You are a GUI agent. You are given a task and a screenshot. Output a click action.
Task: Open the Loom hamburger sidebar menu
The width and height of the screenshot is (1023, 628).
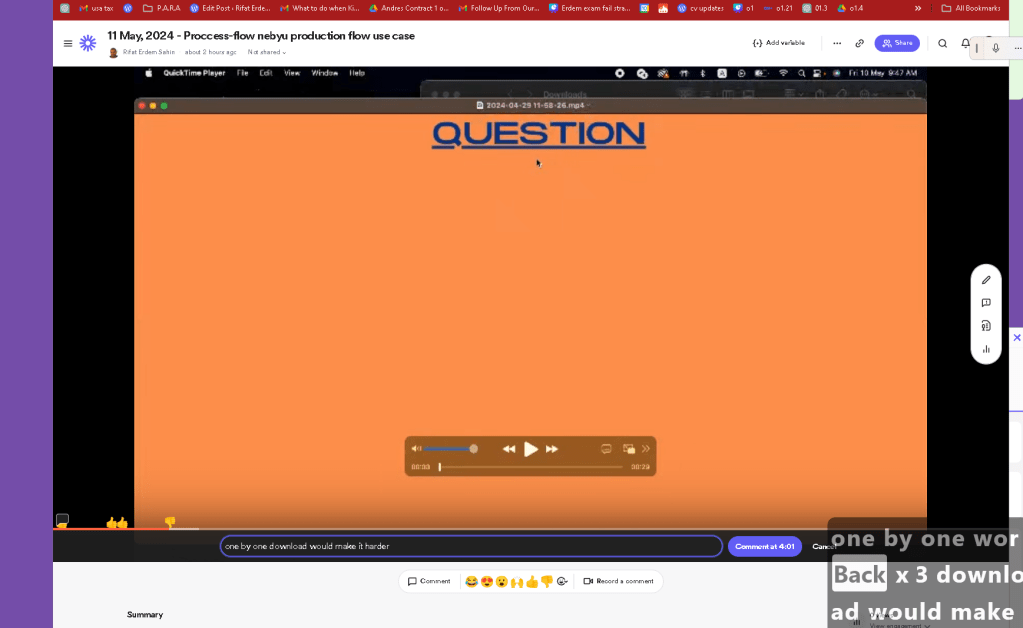point(68,44)
